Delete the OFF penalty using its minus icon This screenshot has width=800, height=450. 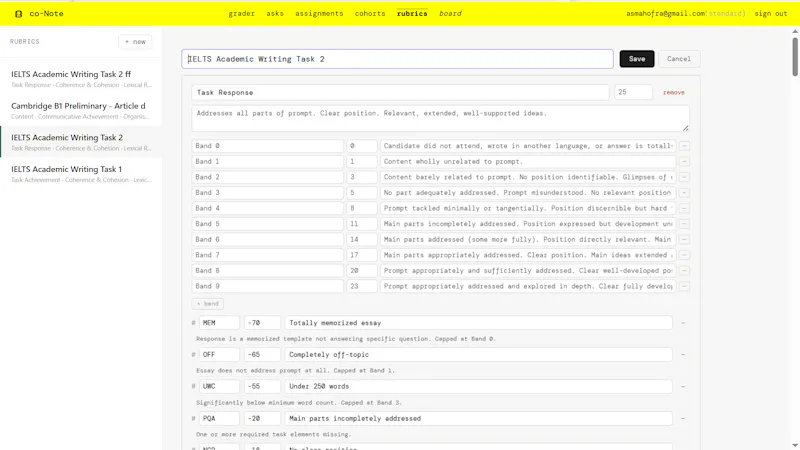tap(683, 355)
